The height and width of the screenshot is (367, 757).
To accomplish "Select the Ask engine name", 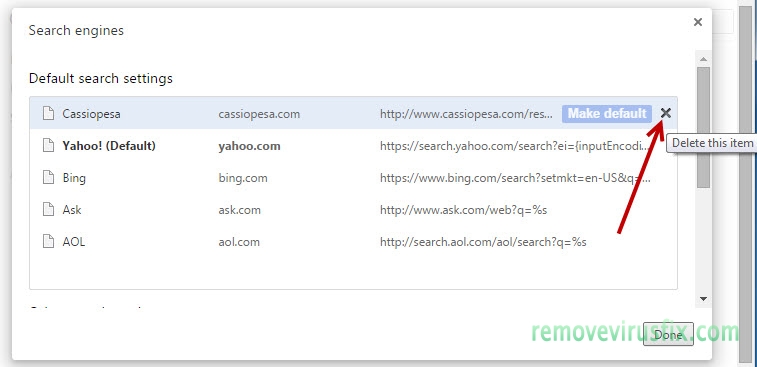I will [x=72, y=210].
